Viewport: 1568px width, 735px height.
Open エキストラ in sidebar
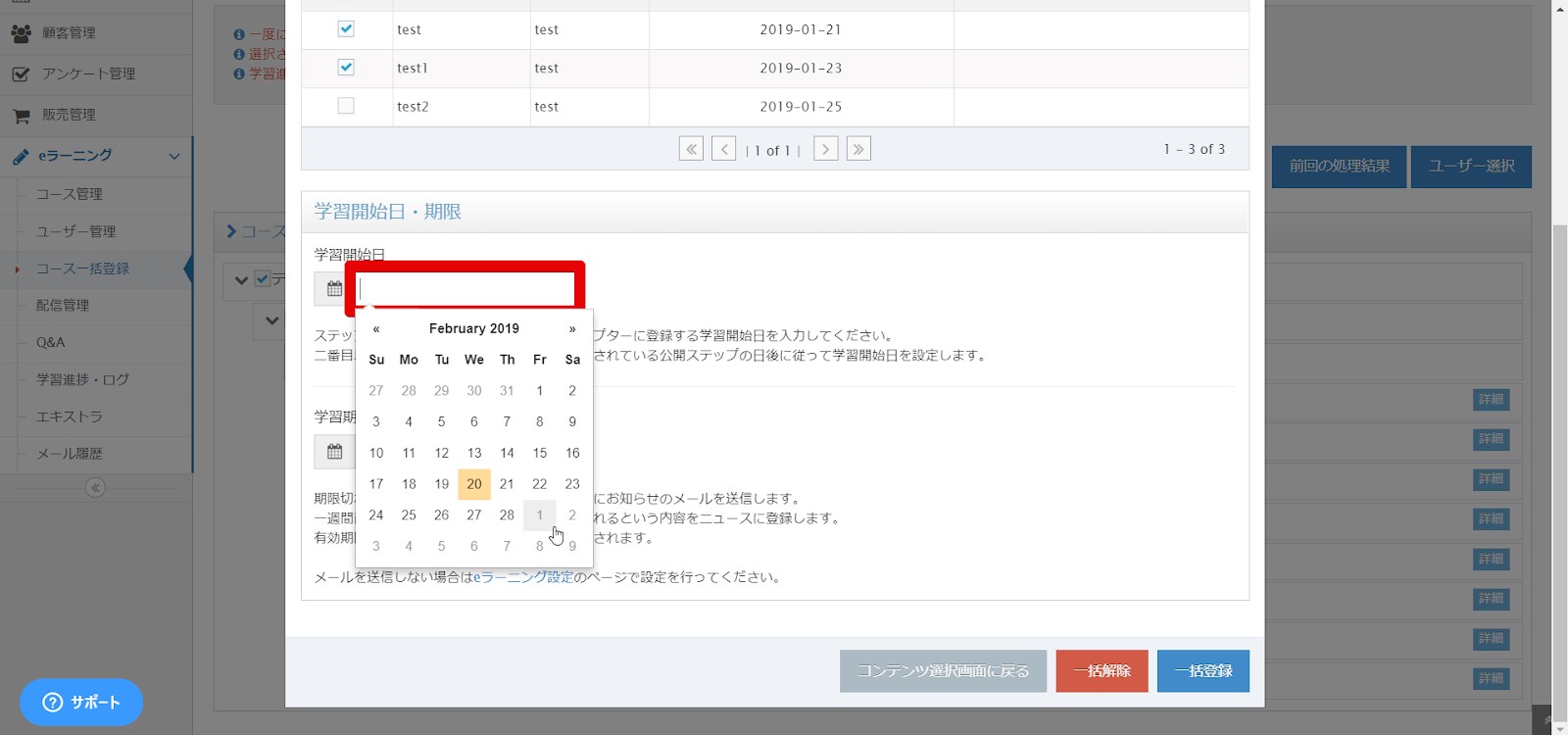(x=70, y=416)
